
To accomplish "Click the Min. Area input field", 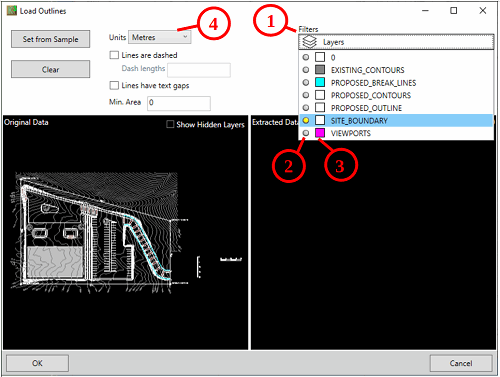I will pyautogui.click(x=179, y=103).
